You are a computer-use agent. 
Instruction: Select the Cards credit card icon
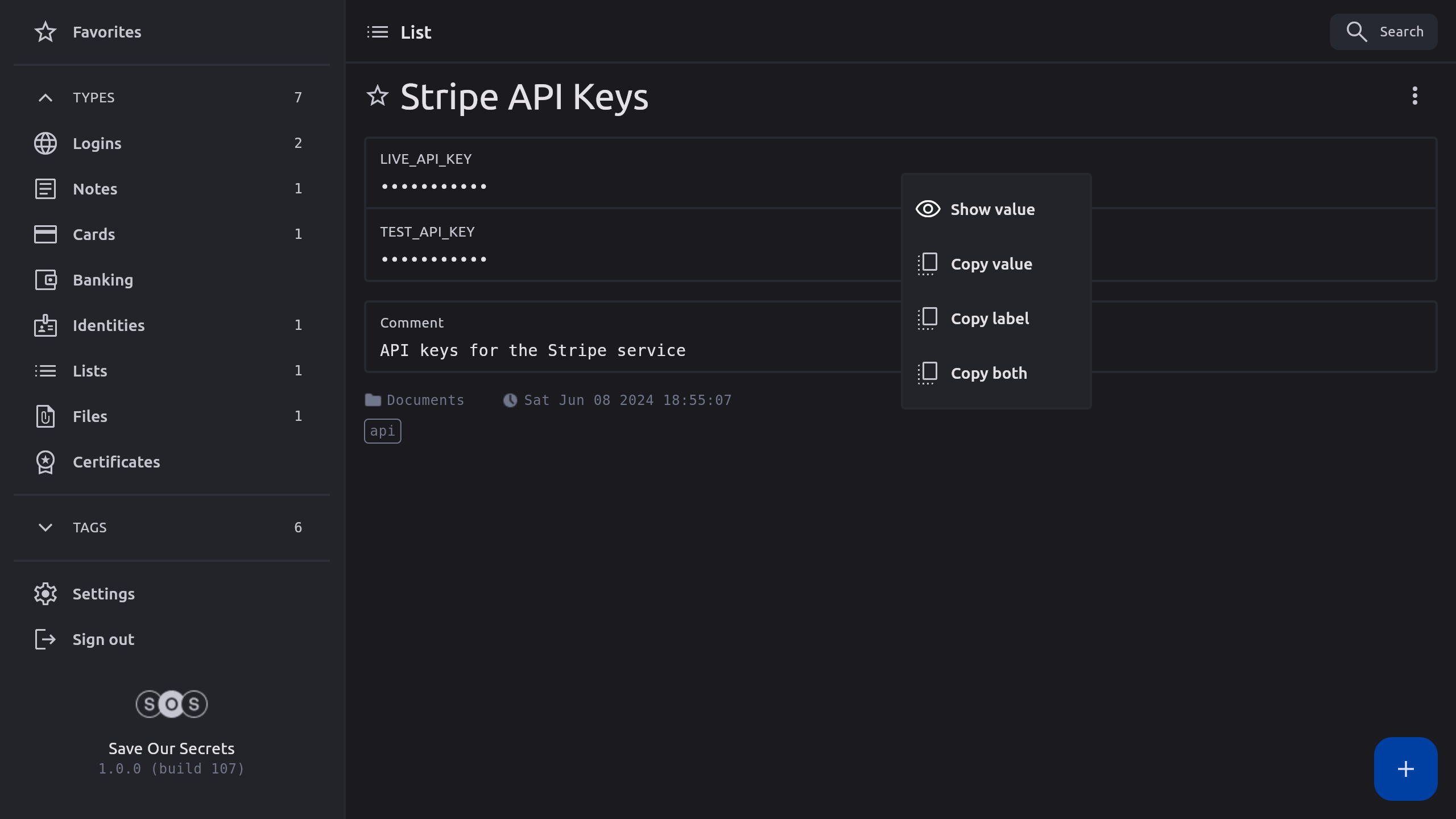click(x=45, y=234)
